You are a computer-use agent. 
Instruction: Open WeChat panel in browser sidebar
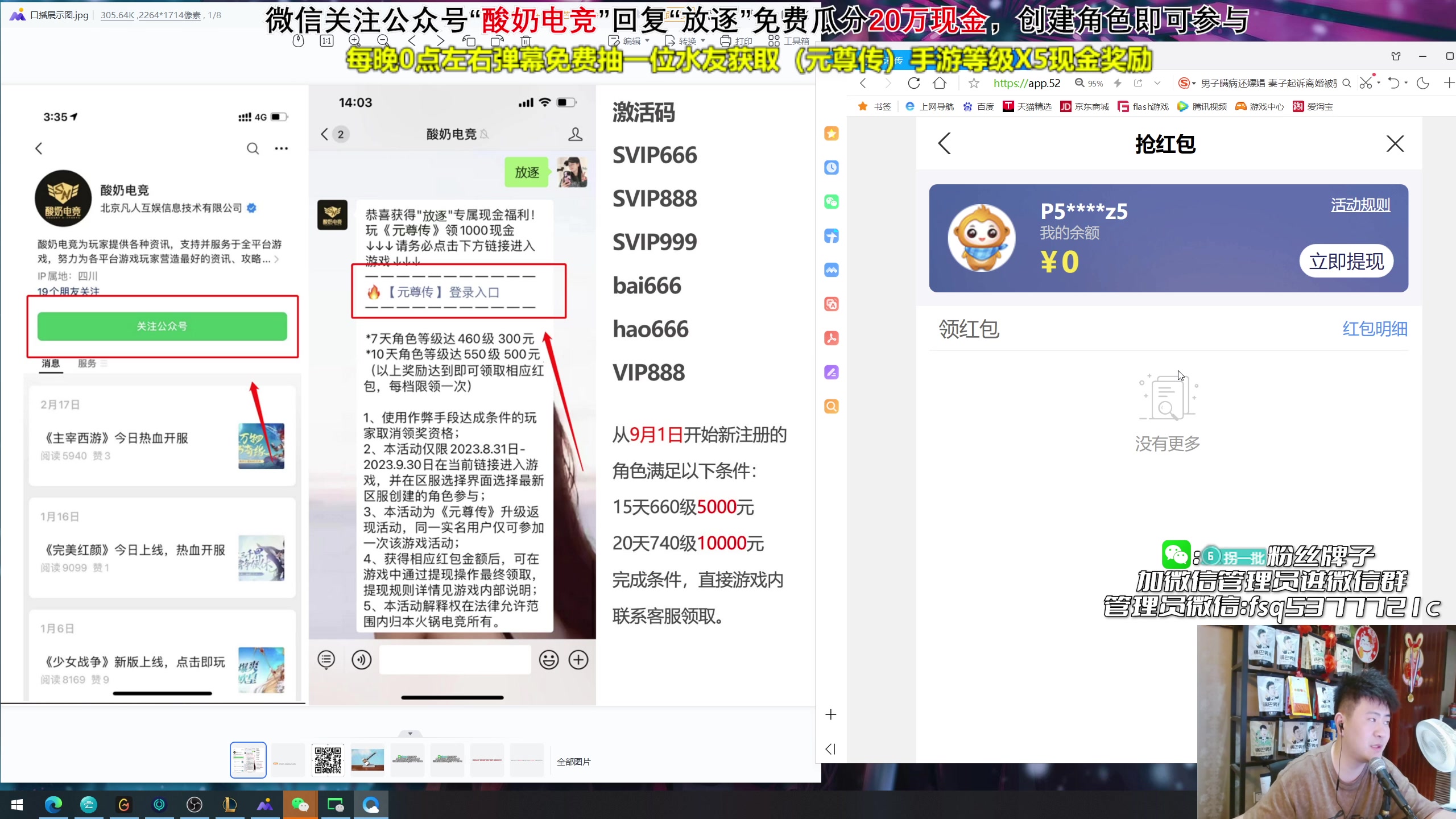click(x=831, y=202)
